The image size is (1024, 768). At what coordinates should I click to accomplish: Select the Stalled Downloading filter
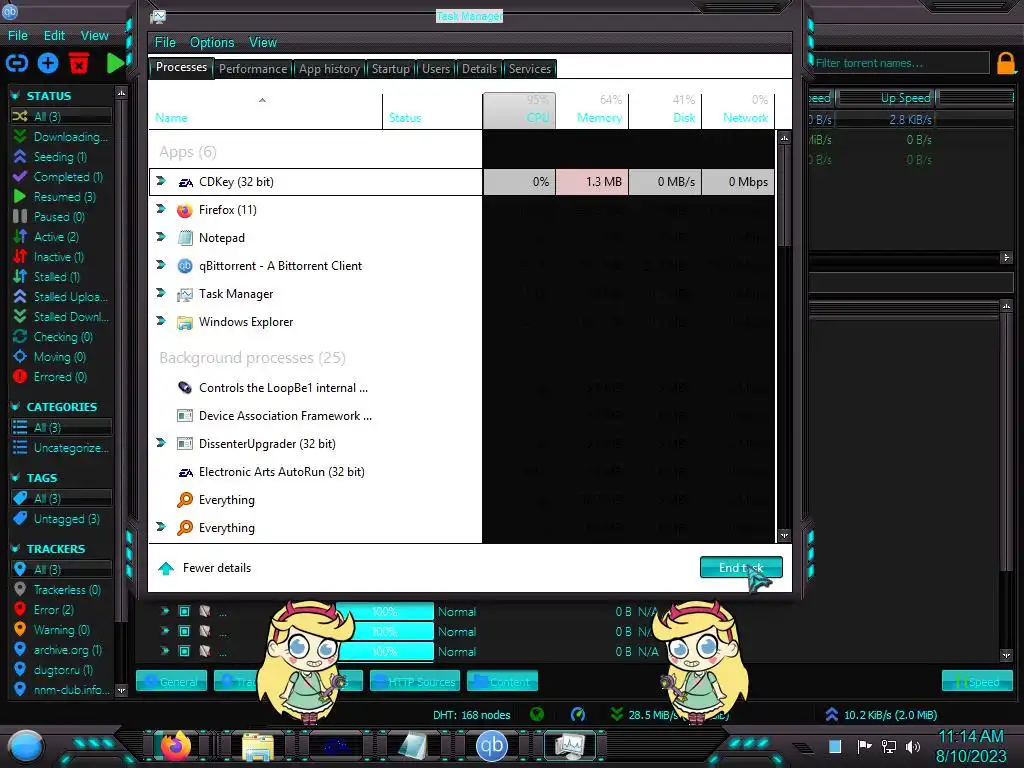coord(61,316)
